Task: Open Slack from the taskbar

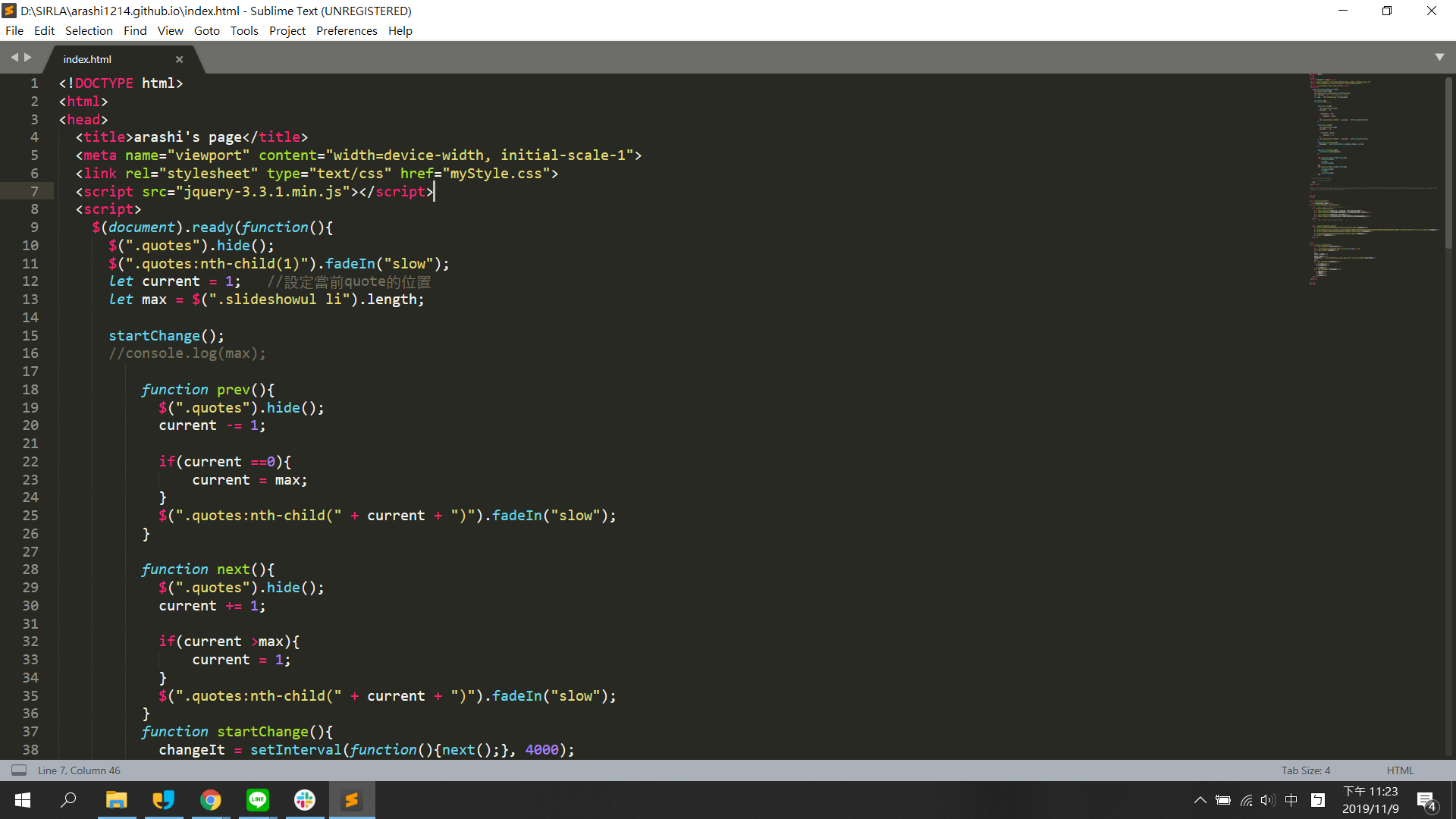Action: [x=305, y=800]
